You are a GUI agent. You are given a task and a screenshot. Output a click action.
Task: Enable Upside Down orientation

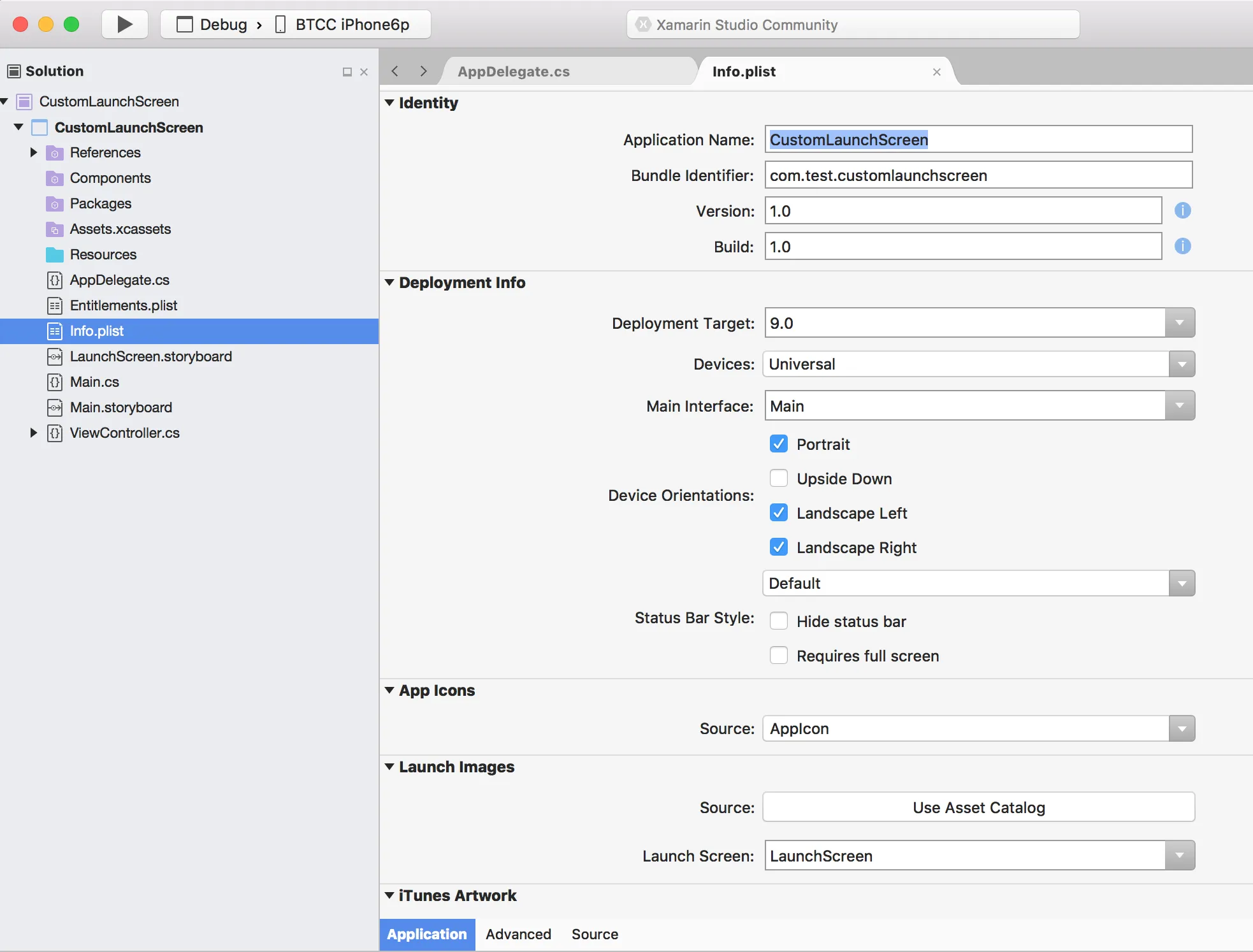tap(779, 479)
